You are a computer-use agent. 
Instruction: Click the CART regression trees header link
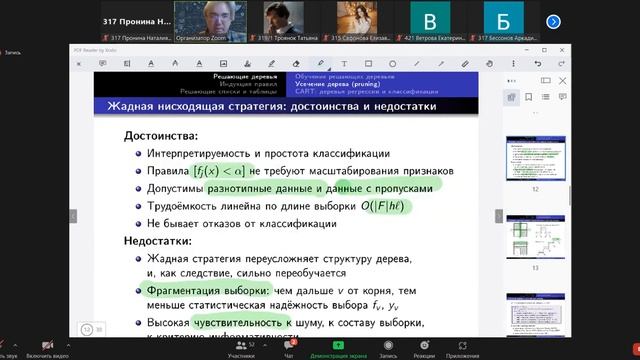[x=367, y=92]
